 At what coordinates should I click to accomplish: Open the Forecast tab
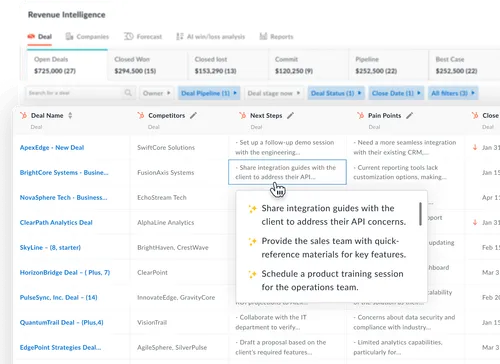point(143,37)
